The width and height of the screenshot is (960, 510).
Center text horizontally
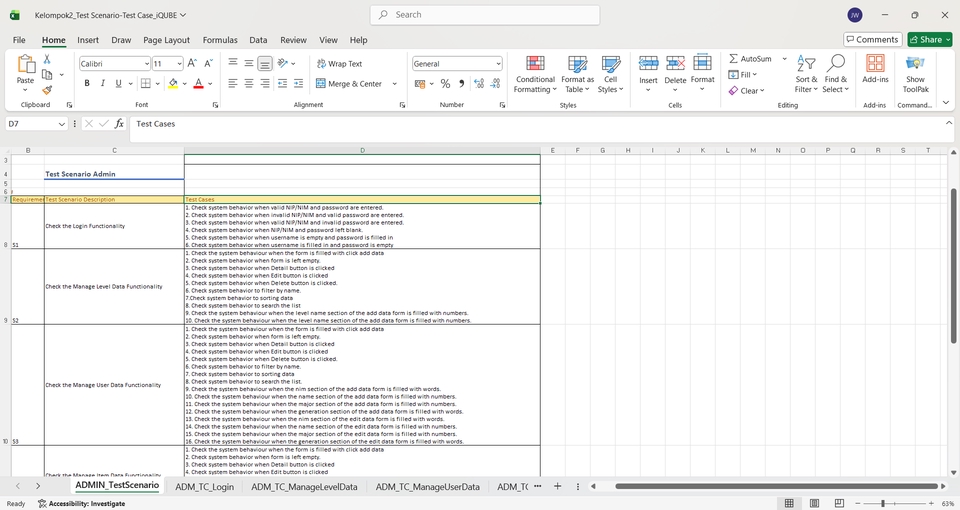coord(249,83)
